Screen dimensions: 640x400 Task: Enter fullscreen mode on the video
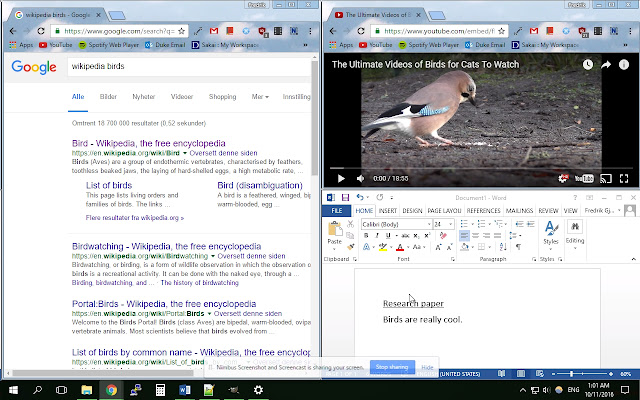pos(625,178)
